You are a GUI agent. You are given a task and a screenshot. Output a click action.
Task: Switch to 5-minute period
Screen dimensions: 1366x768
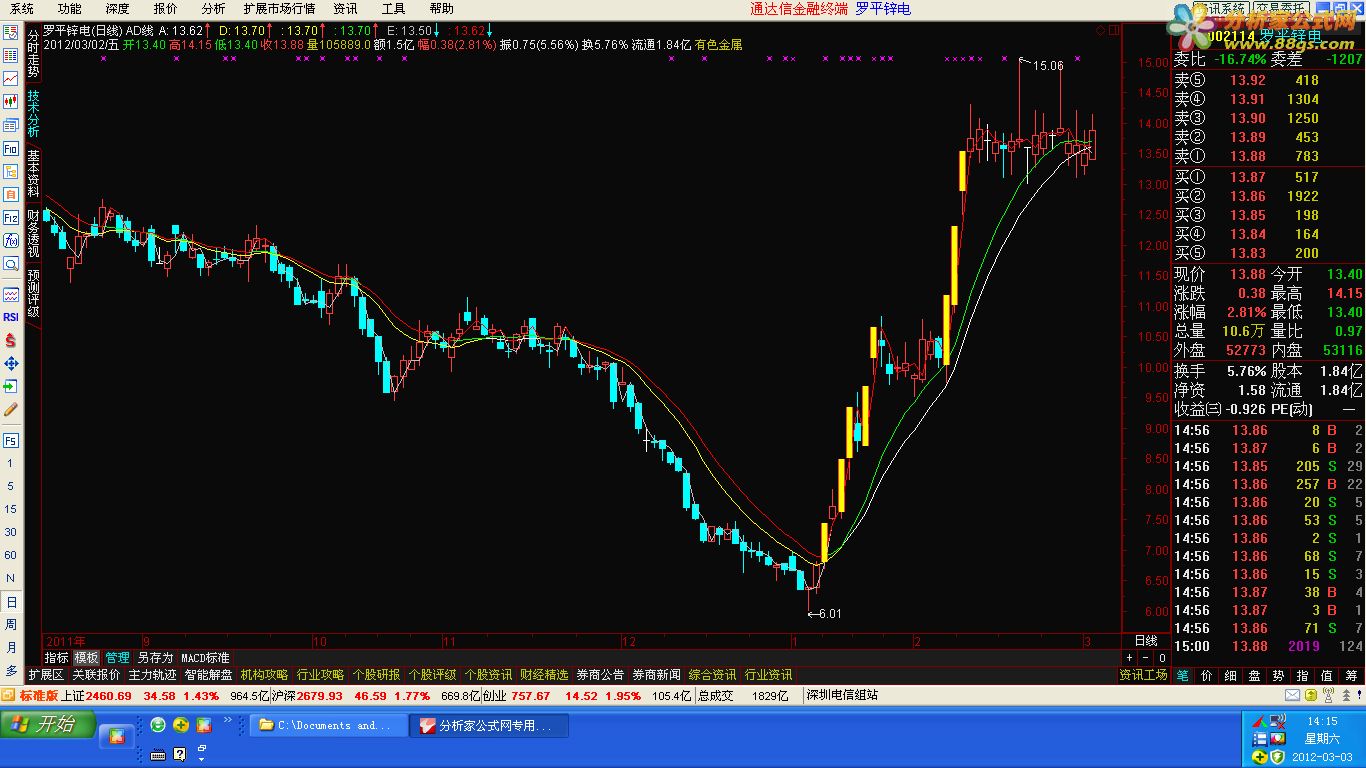[x=11, y=487]
